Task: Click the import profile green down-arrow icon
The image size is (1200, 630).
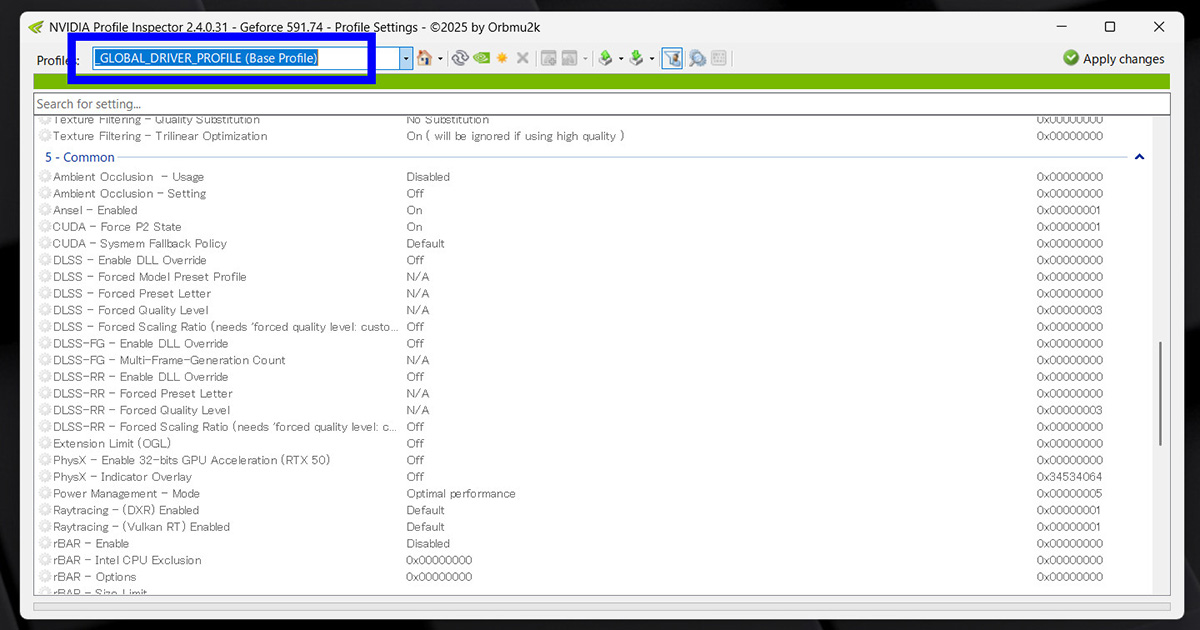Action: pos(635,59)
